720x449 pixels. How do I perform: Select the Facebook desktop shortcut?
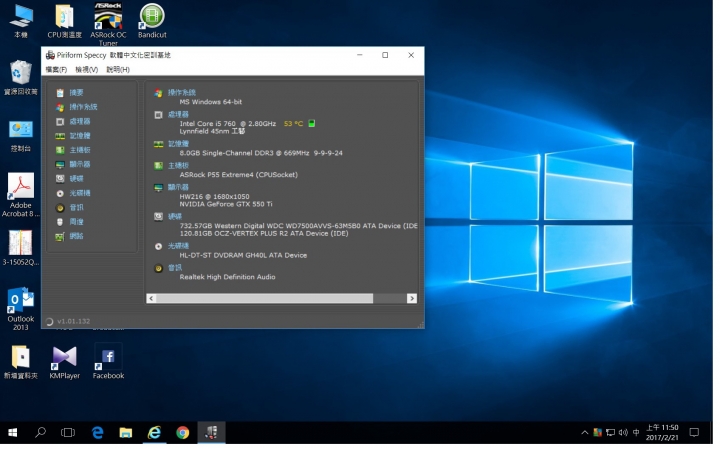click(108, 363)
